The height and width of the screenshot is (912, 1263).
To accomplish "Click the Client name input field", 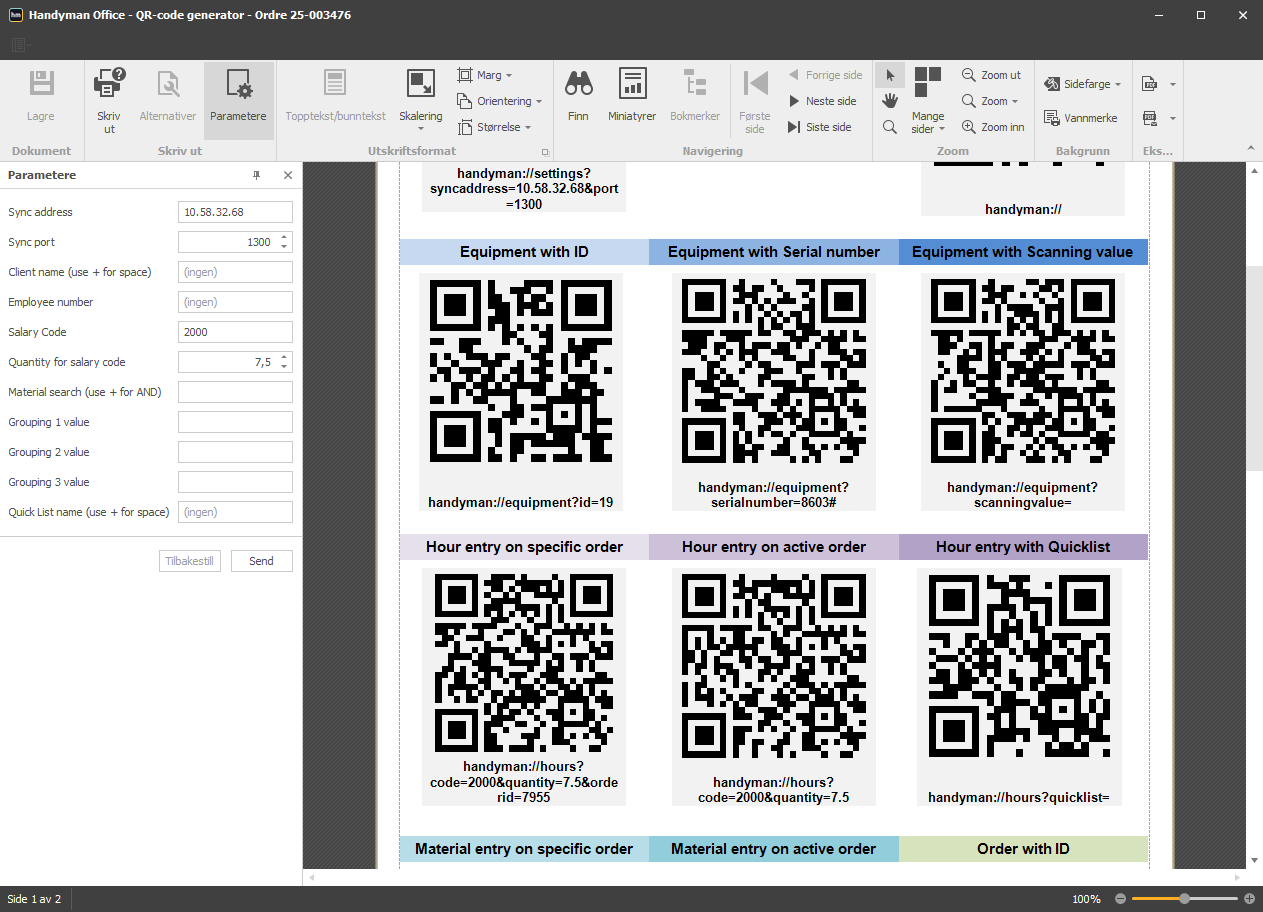I will 235,272.
